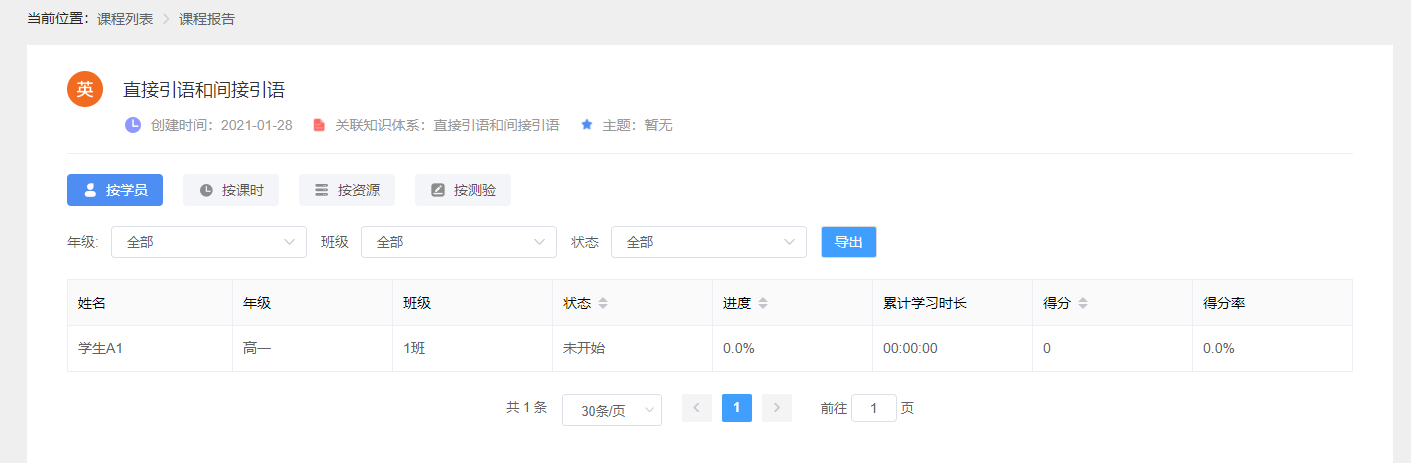This screenshot has width=1411, height=463.
Task: Click the 前往 page number input field
Action: point(874,408)
